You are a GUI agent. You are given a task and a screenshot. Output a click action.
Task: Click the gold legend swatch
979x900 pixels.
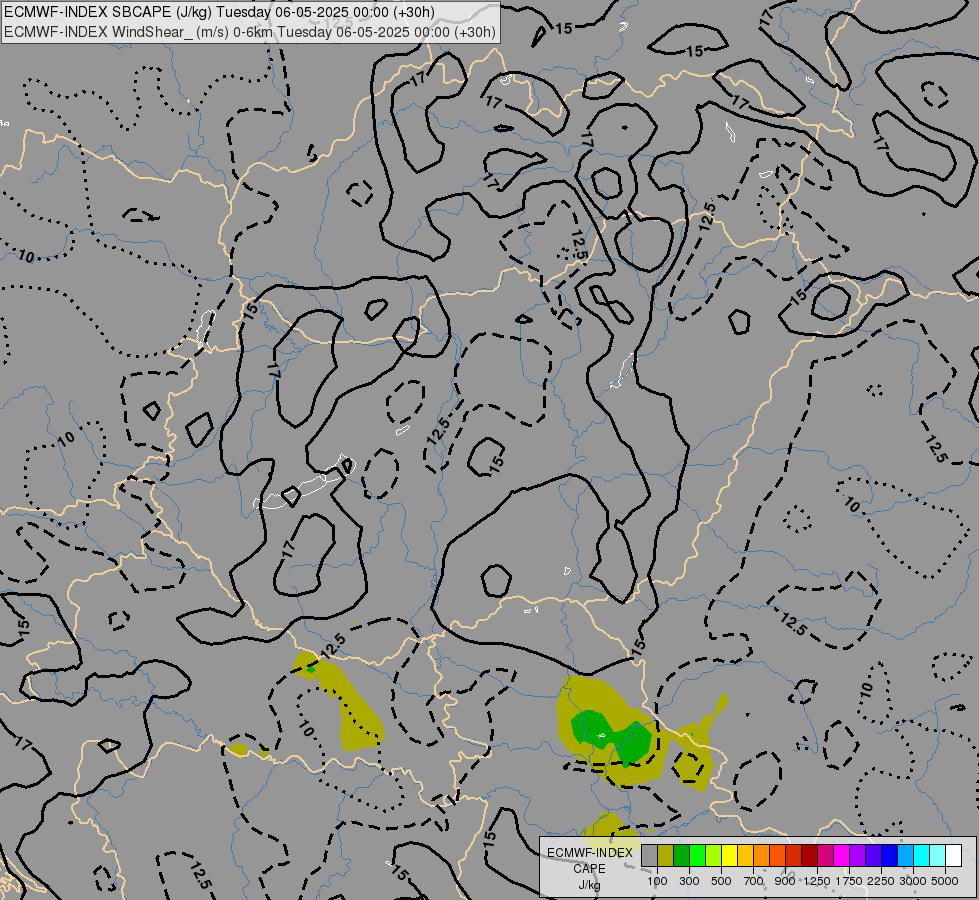745,855
